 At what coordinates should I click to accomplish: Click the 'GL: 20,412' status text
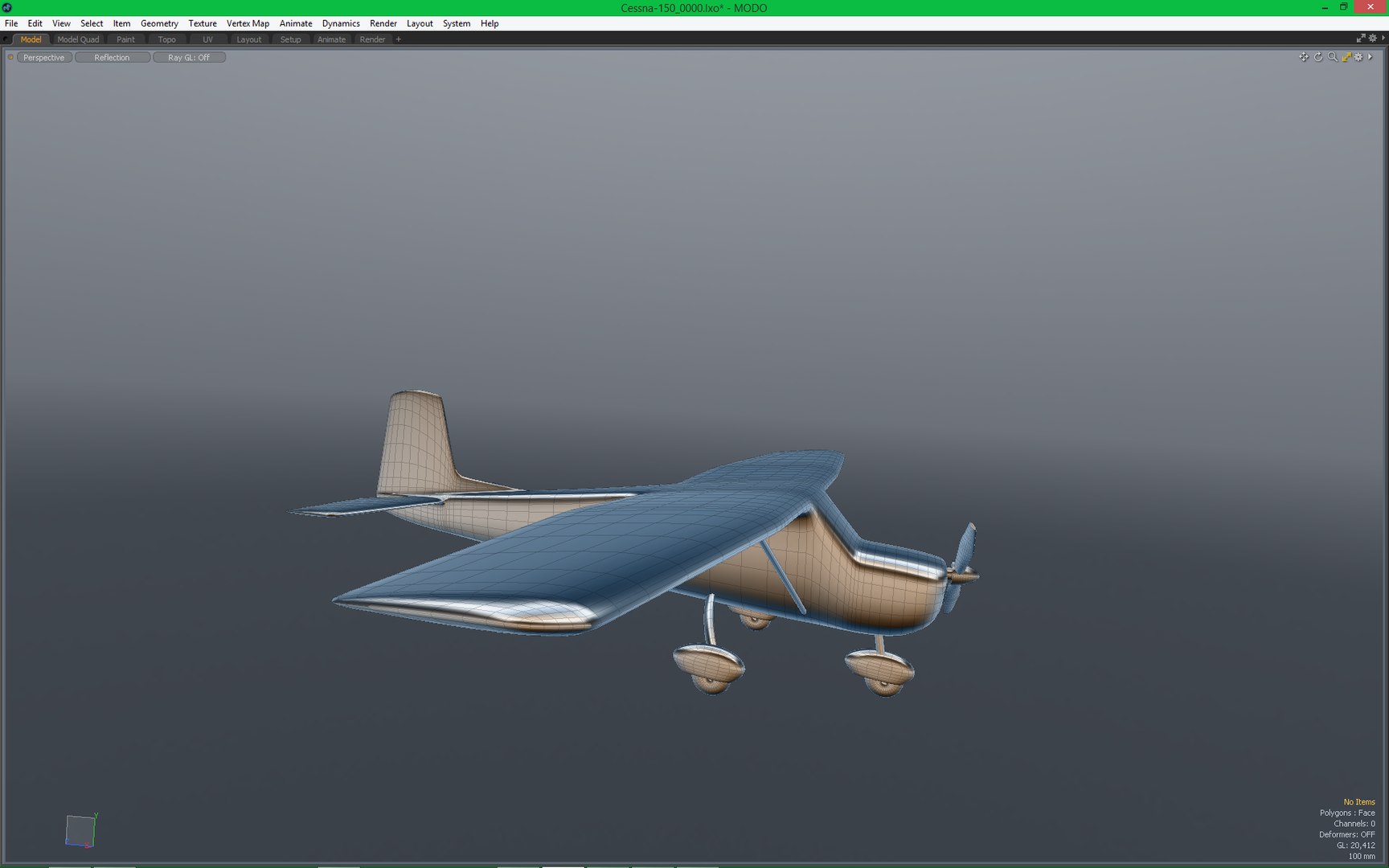[1356, 845]
